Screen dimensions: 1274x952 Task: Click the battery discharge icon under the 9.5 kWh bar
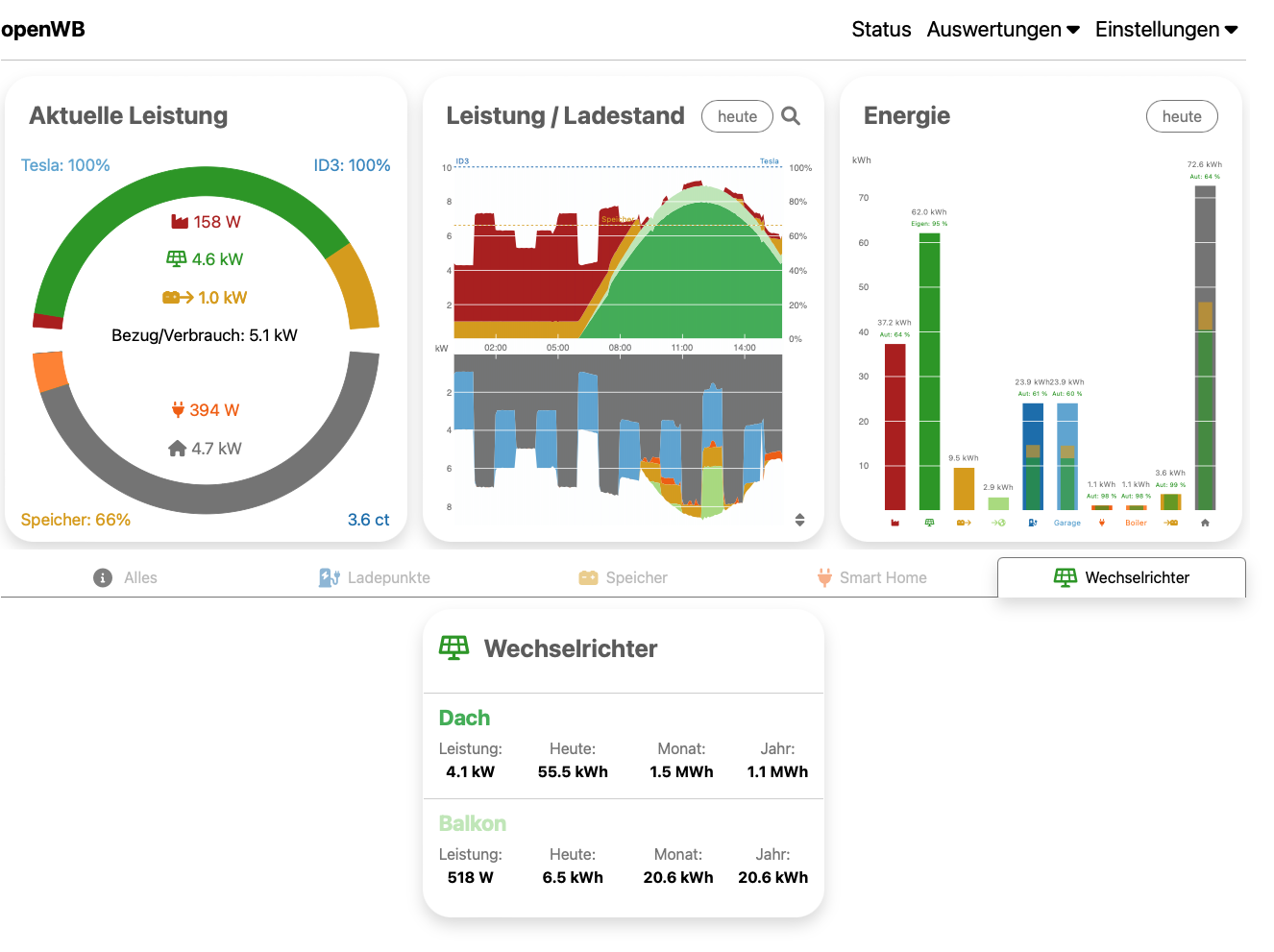point(964,523)
